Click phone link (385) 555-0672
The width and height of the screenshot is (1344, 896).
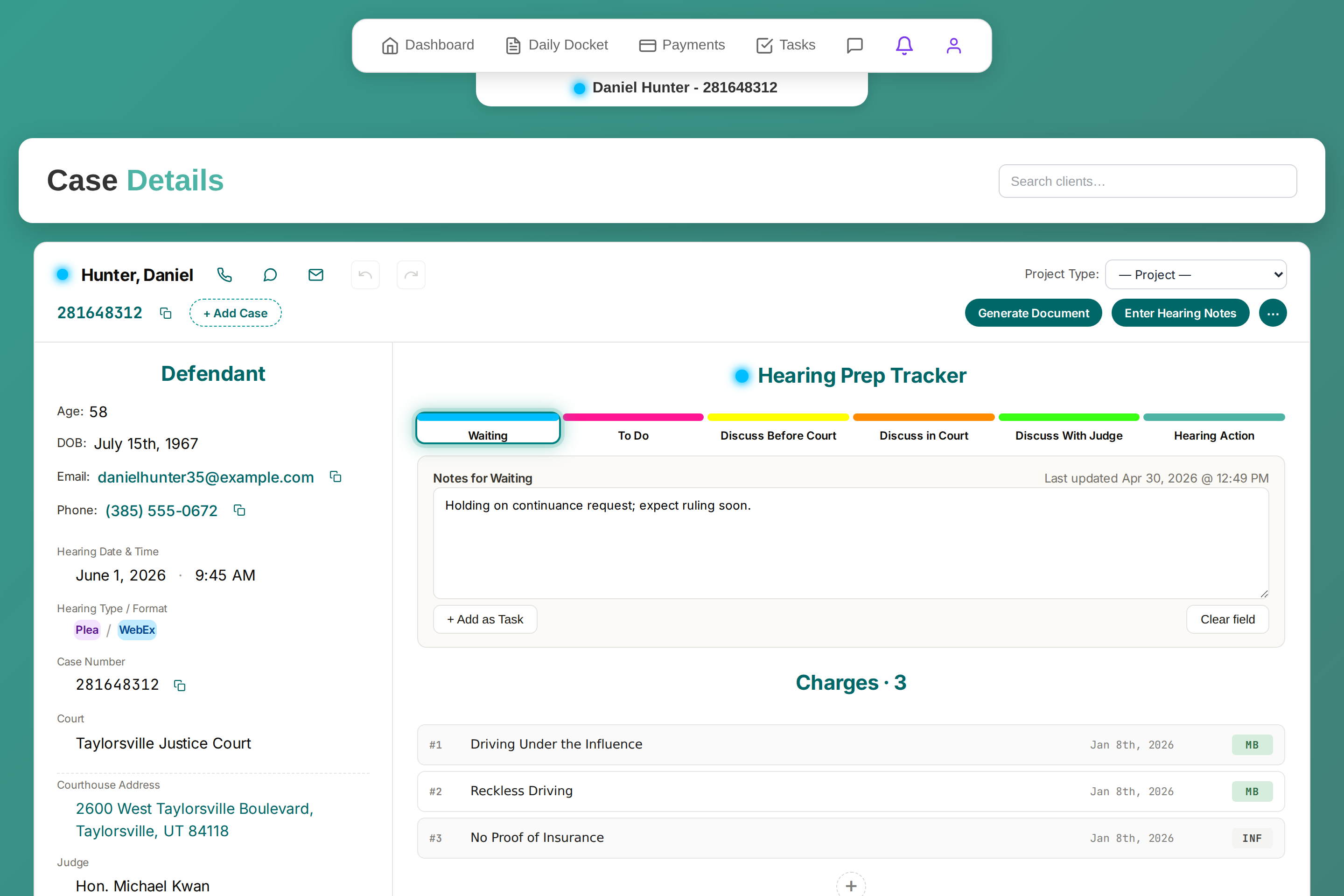click(x=161, y=510)
